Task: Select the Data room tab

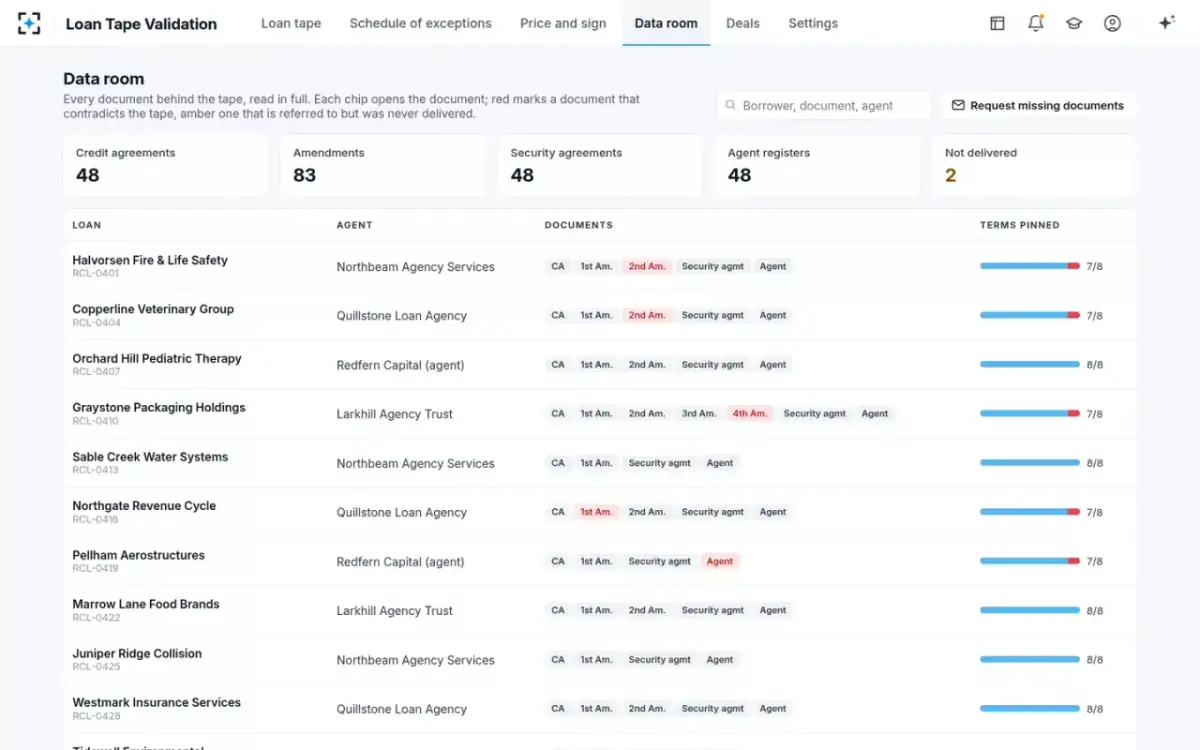Action: point(666,23)
